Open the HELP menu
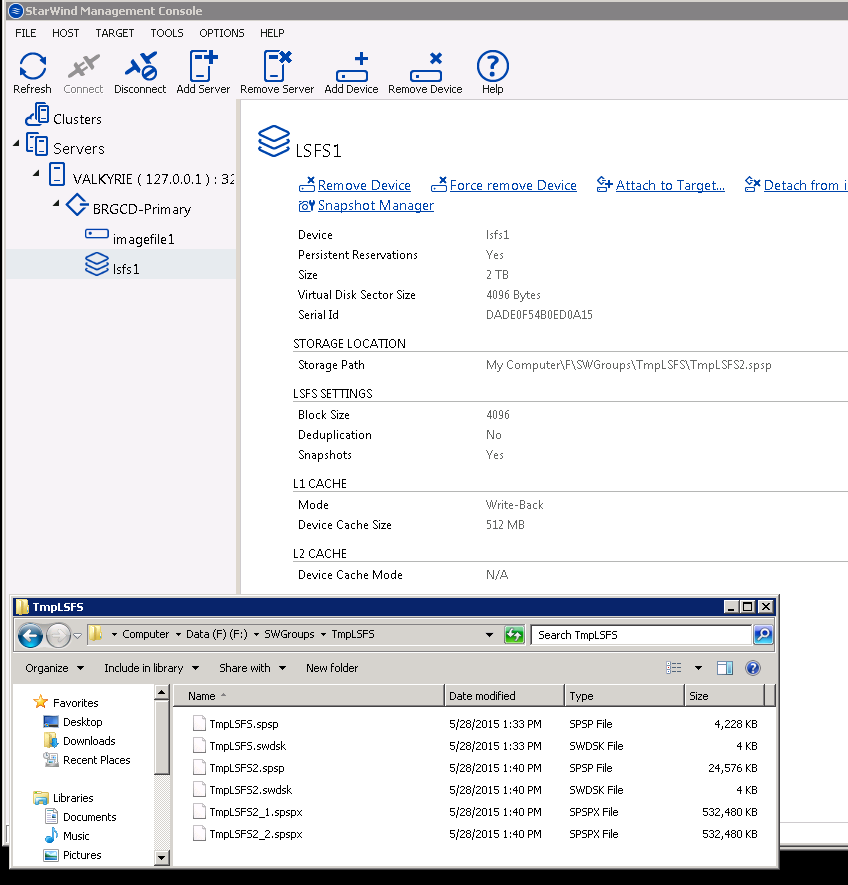 click(x=272, y=33)
